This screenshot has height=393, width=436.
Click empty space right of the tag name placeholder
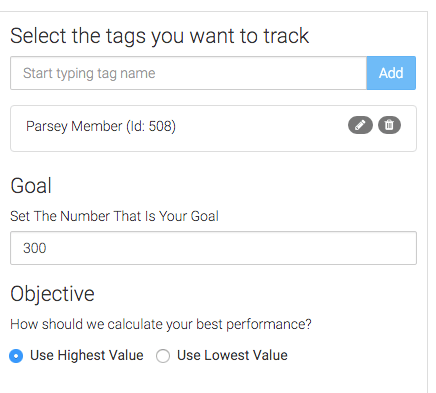(260, 73)
